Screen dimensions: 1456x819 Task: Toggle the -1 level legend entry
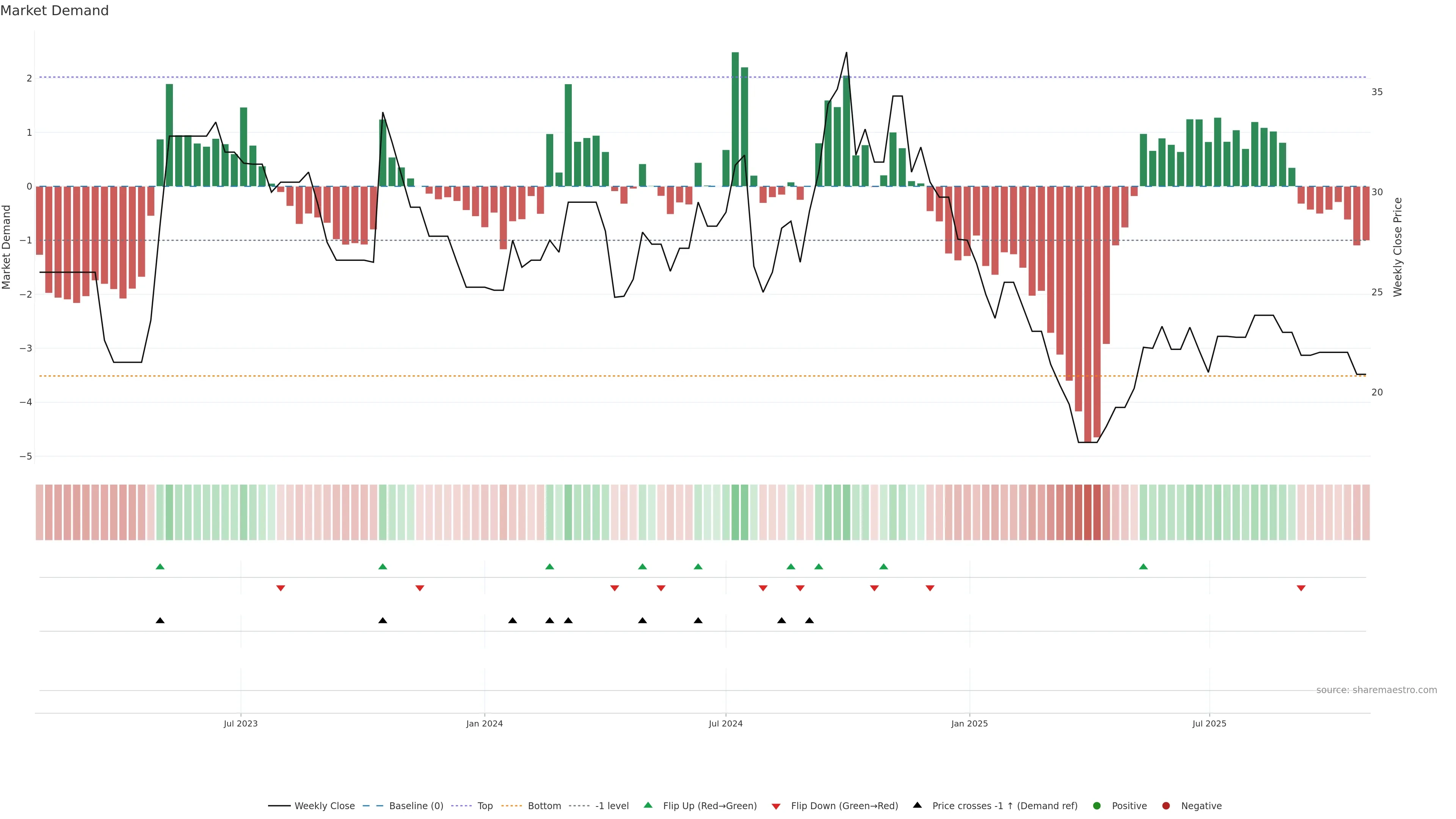[x=612, y=805]
